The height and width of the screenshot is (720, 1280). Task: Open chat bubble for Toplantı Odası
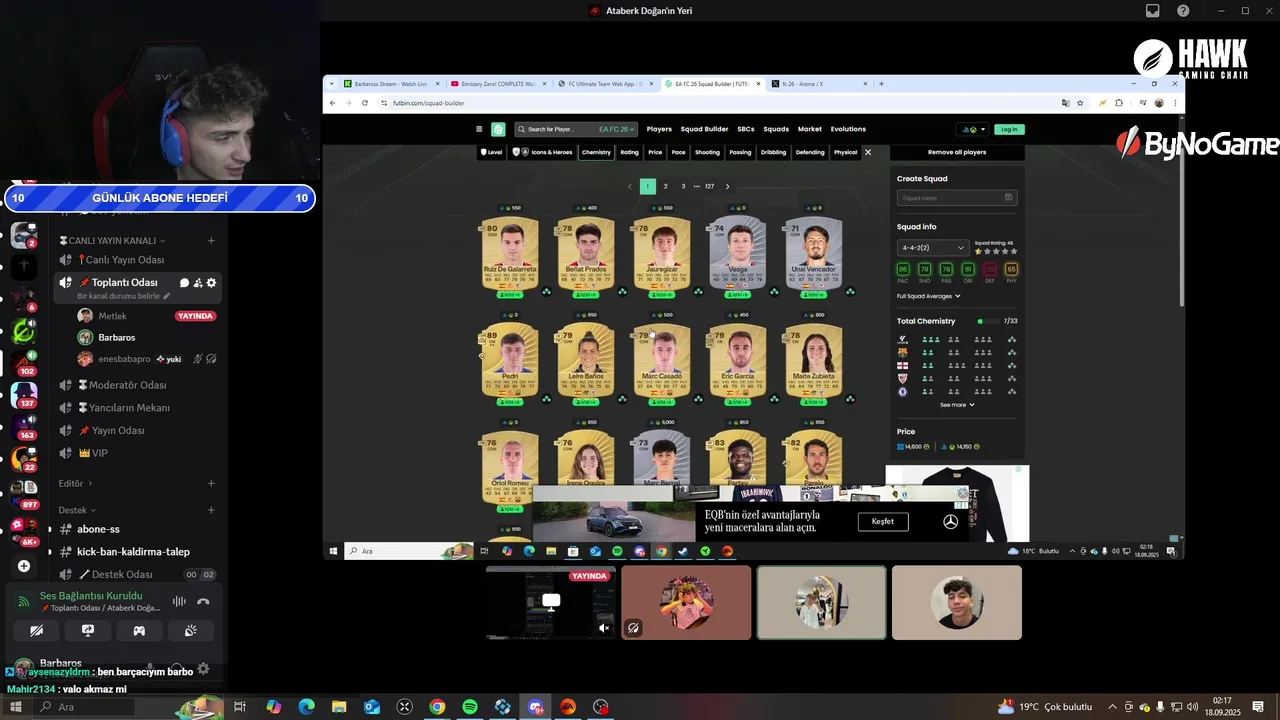pos(184,283)
